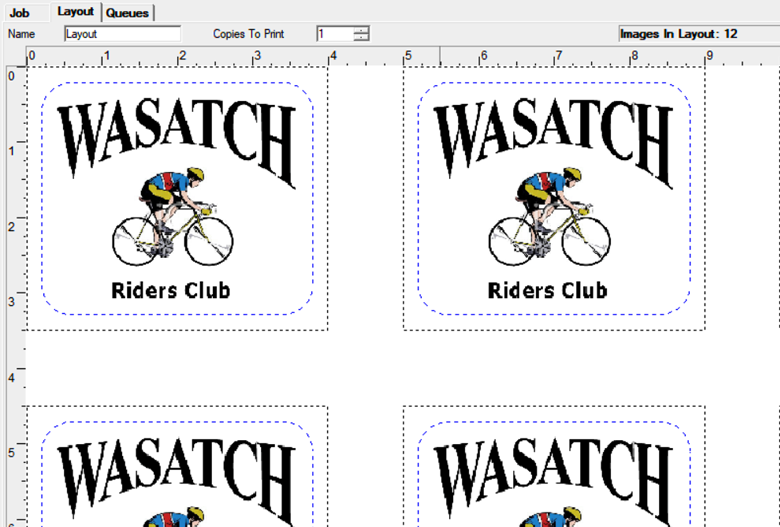Increase Copies To Print with up arrow
The height and width of the screenshot is (527, 780).
pyautogui.click(x=362, y=30)
